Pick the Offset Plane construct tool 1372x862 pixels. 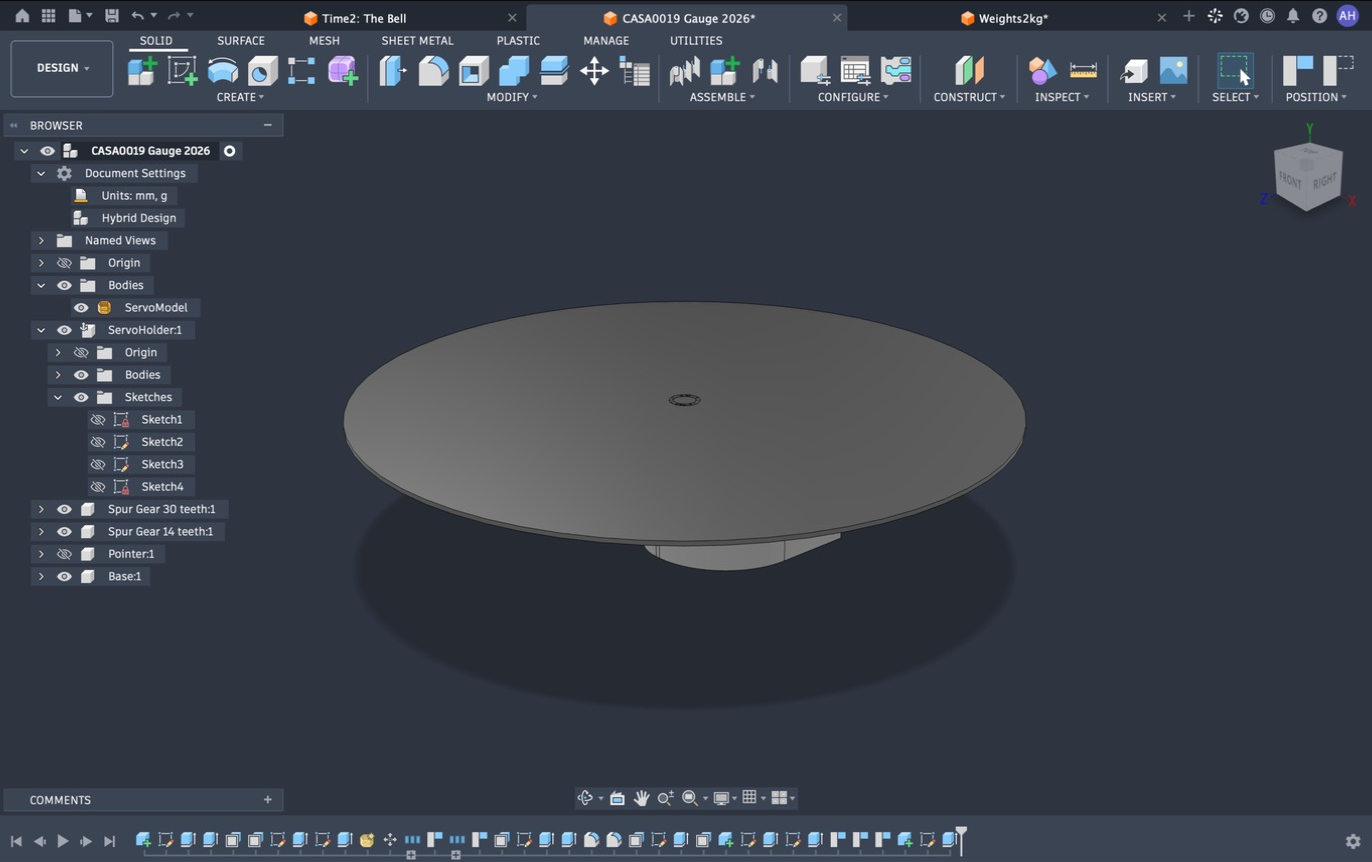[969, 70]
